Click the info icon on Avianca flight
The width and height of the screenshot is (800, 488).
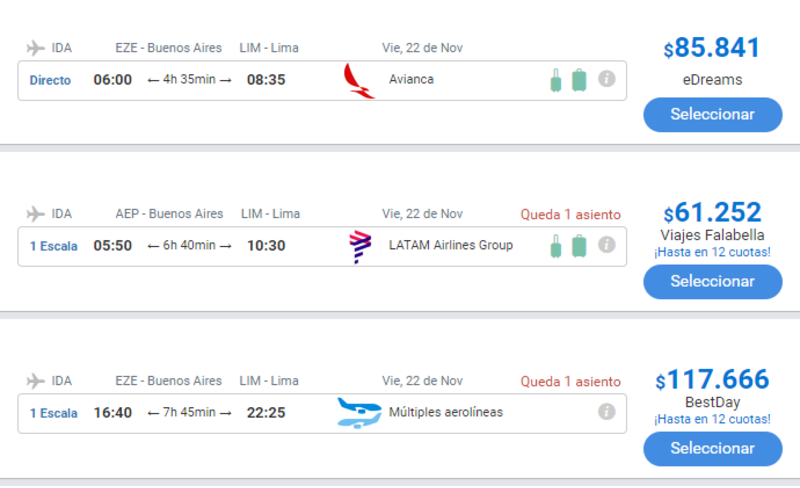click(x=606, y=79)
